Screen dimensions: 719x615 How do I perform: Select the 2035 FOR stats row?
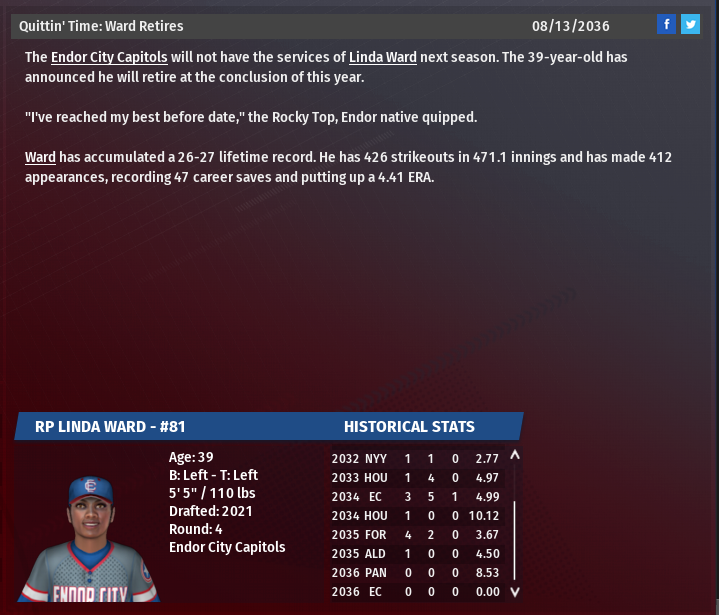(415, 535)
